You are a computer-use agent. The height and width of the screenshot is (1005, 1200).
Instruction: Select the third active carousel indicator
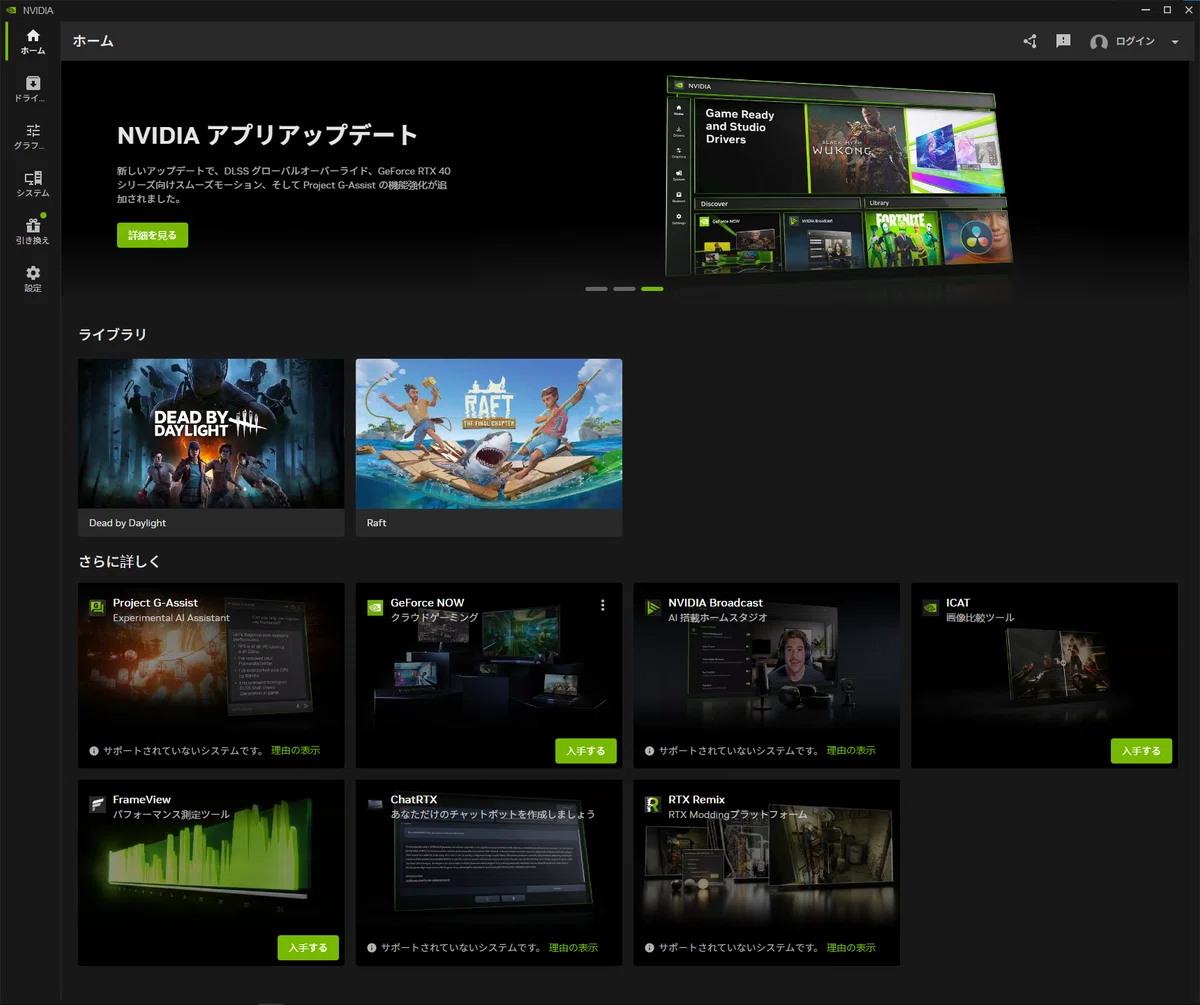pyautogui.click(x=652, y=289)
